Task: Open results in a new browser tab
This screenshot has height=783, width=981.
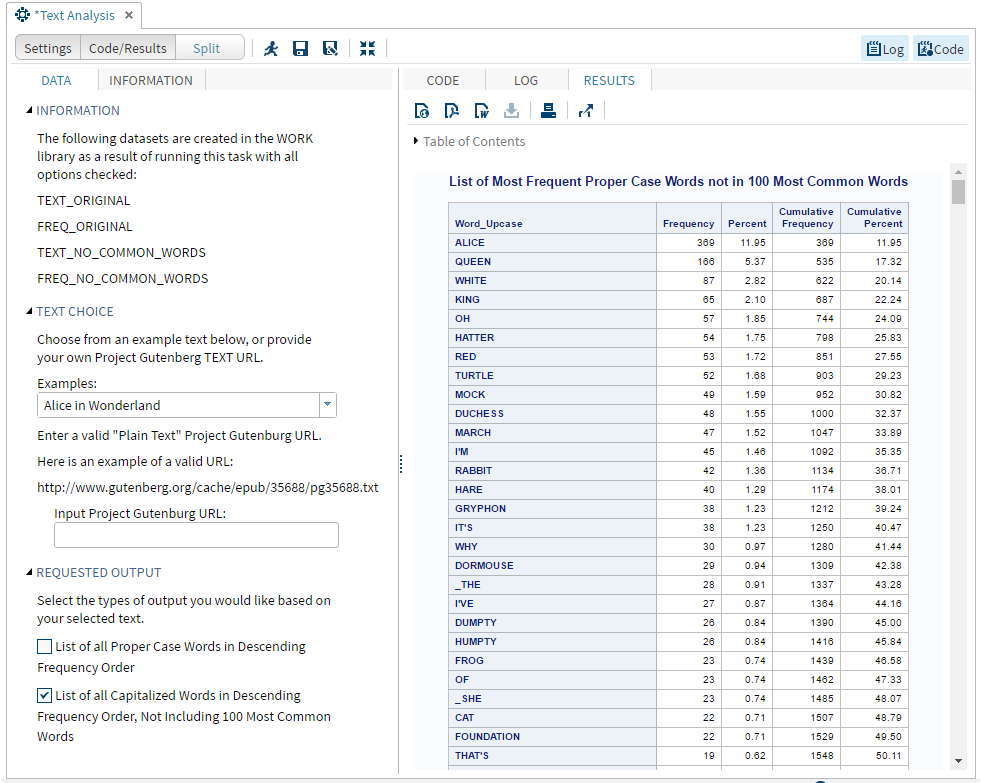Action: (586, 111)
